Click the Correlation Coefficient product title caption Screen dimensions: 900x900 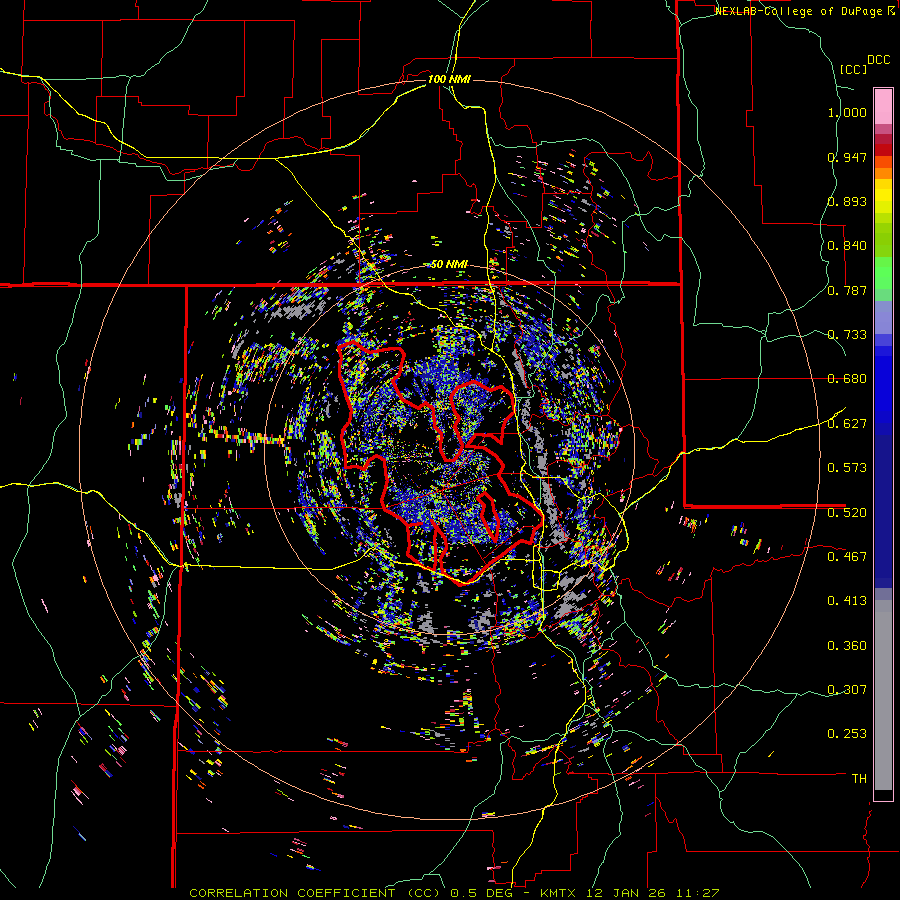point(453,893)
